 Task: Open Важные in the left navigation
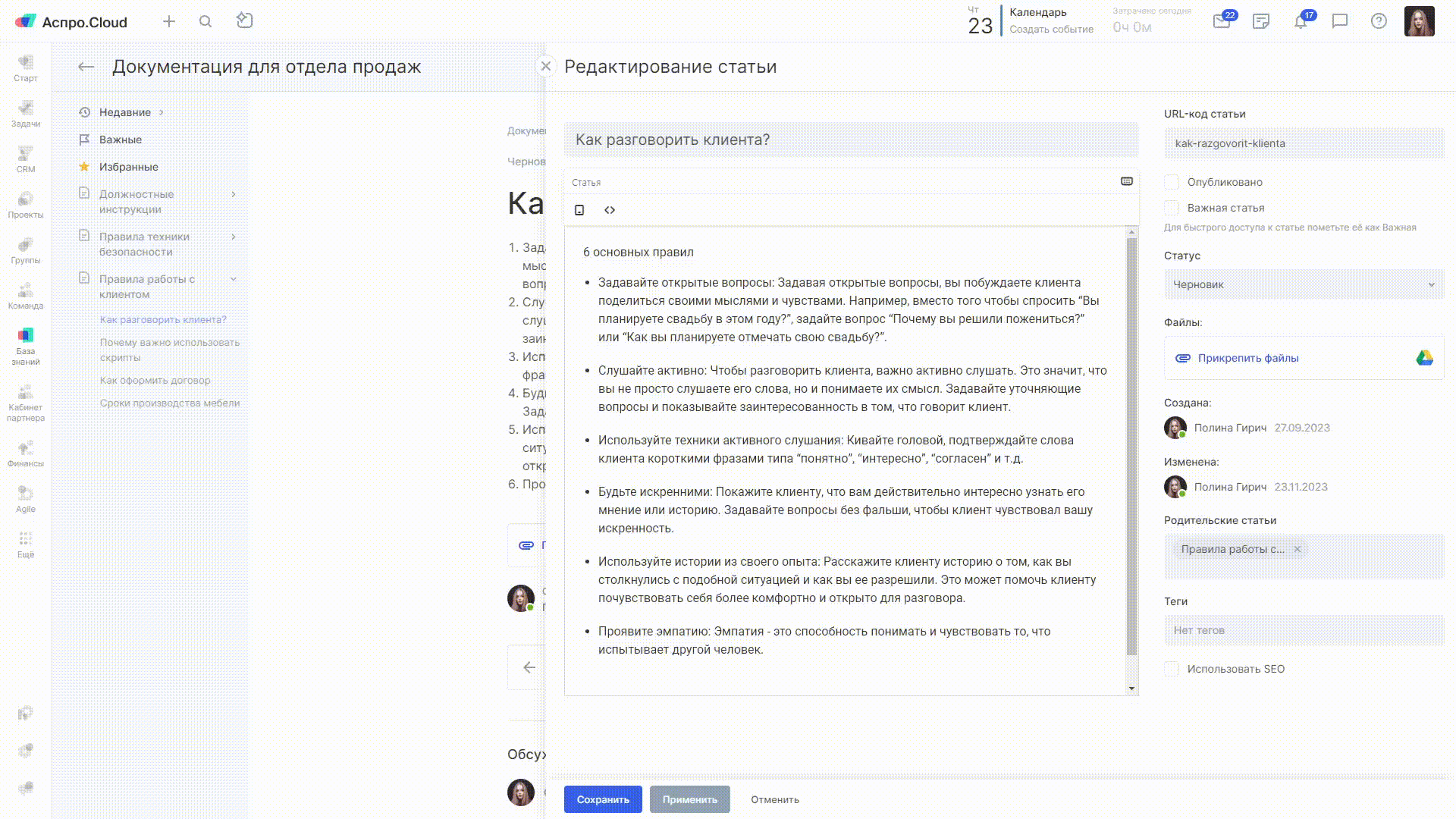[x=121, y=140]
